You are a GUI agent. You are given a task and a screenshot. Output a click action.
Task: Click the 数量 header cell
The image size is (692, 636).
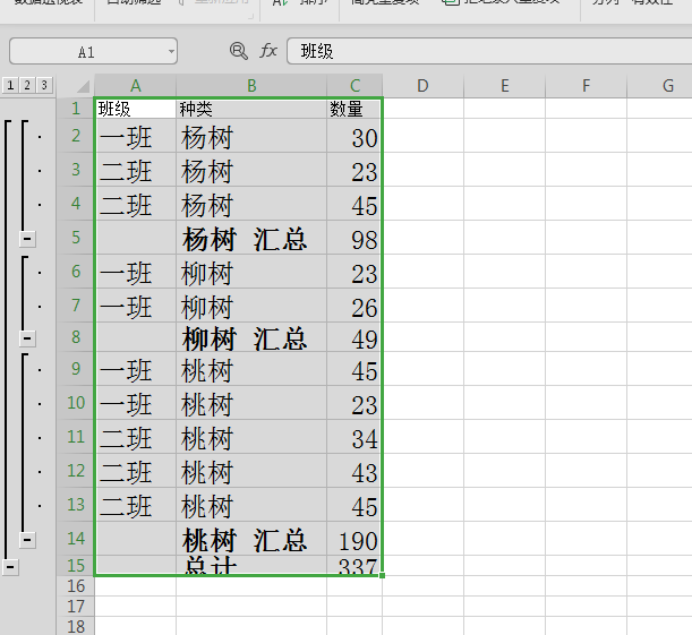coord(354,109)
